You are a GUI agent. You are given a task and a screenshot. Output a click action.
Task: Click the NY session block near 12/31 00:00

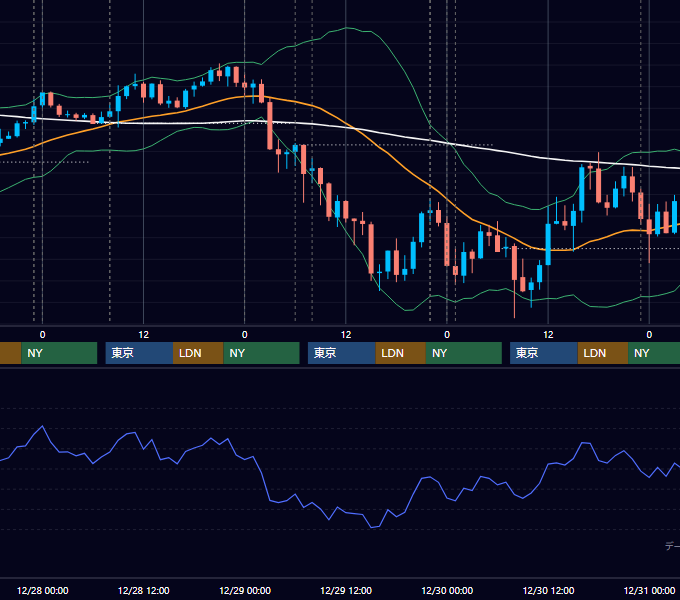coord(654,353)
